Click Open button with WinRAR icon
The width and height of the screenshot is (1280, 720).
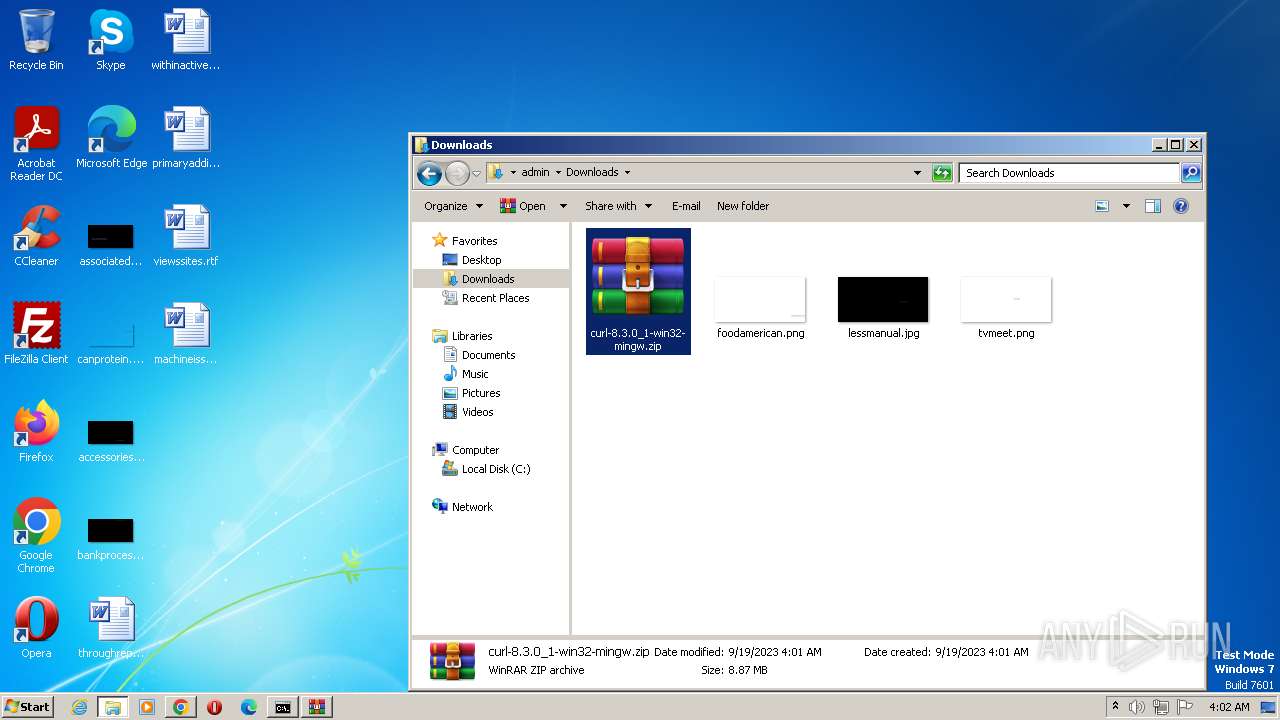(x=523, y=206)
